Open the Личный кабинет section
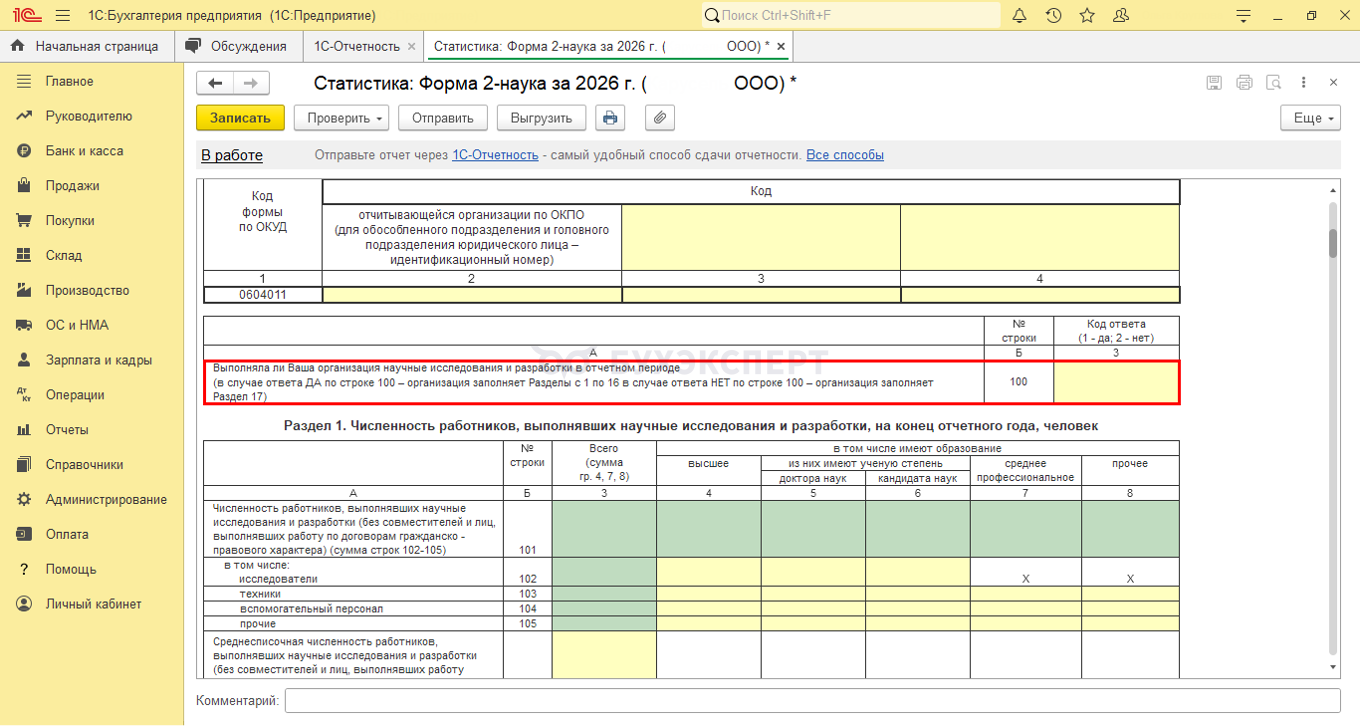This screenshot has height=726, width=1360. (92, 604)
